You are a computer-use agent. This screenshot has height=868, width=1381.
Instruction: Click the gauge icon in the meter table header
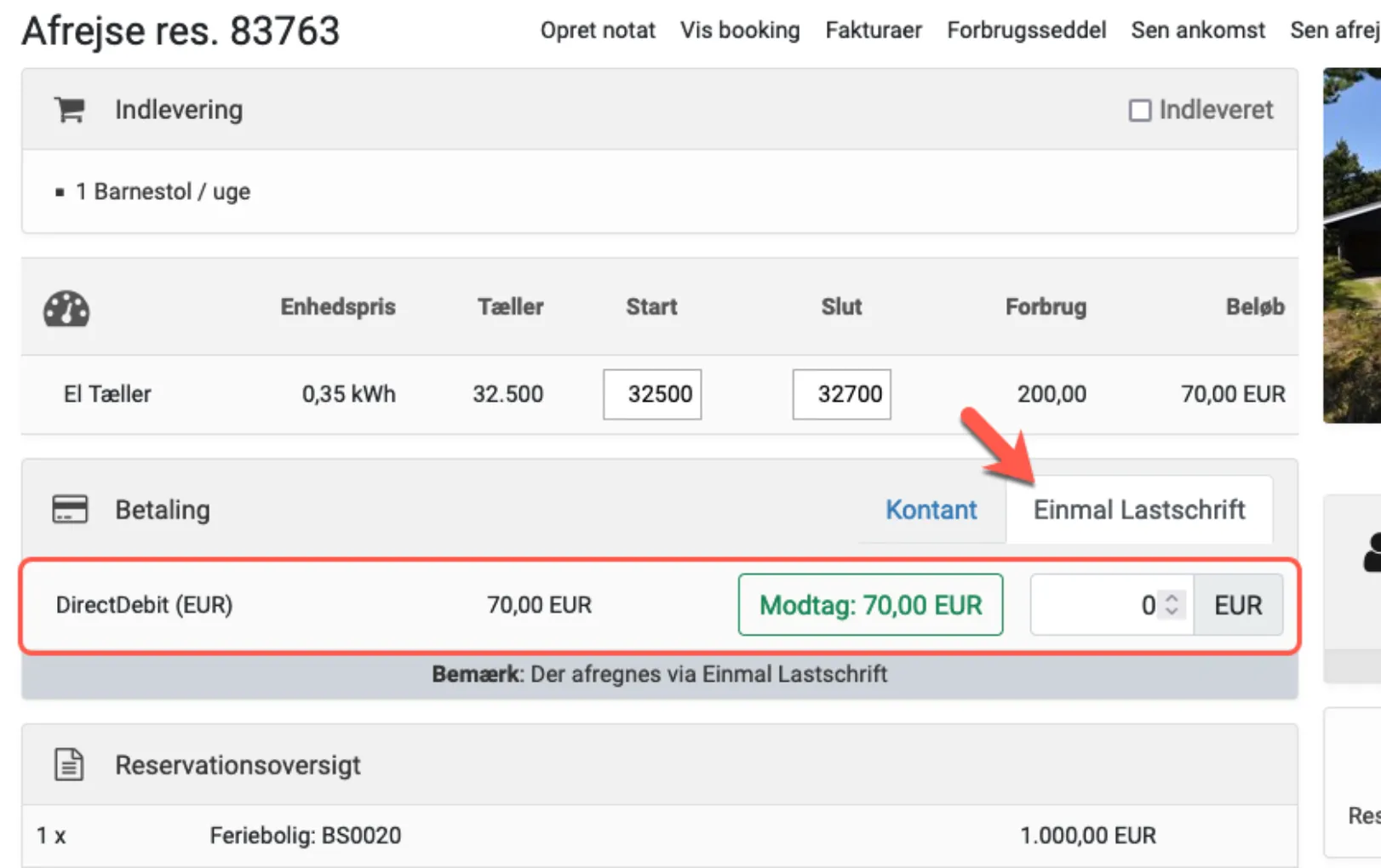pos(66,308)
